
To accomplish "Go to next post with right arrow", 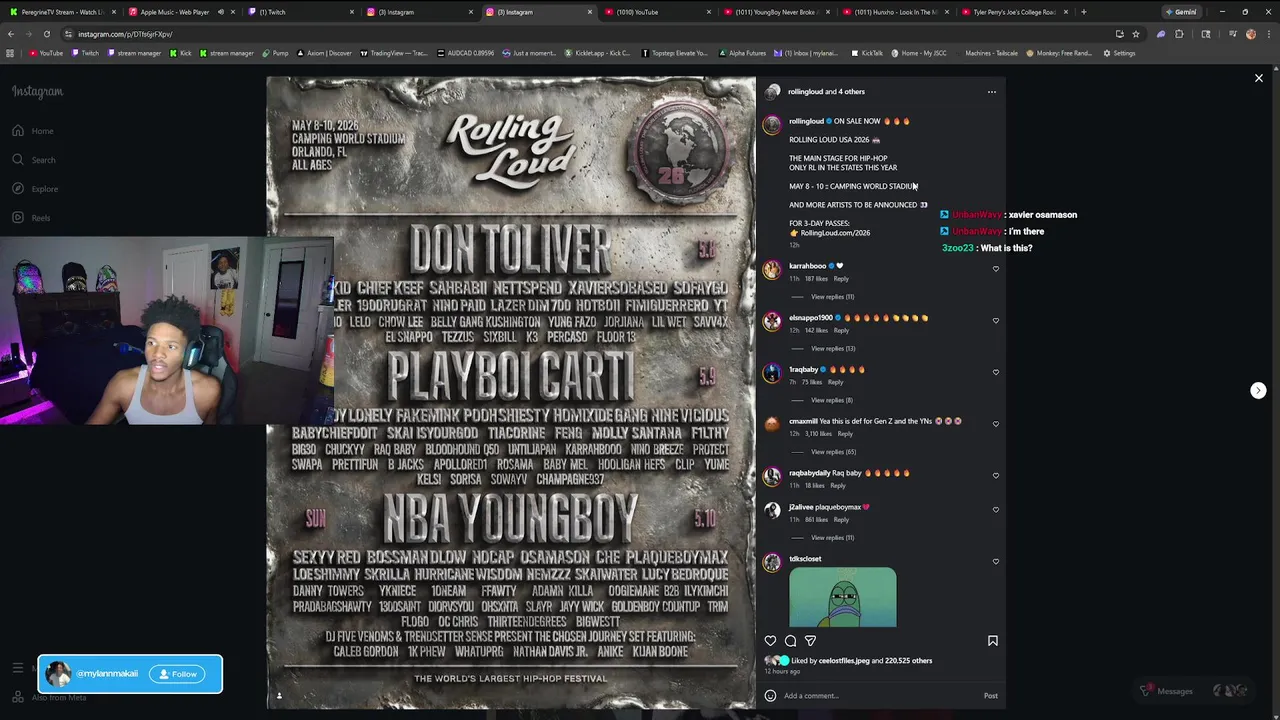I will [1258, 391].
